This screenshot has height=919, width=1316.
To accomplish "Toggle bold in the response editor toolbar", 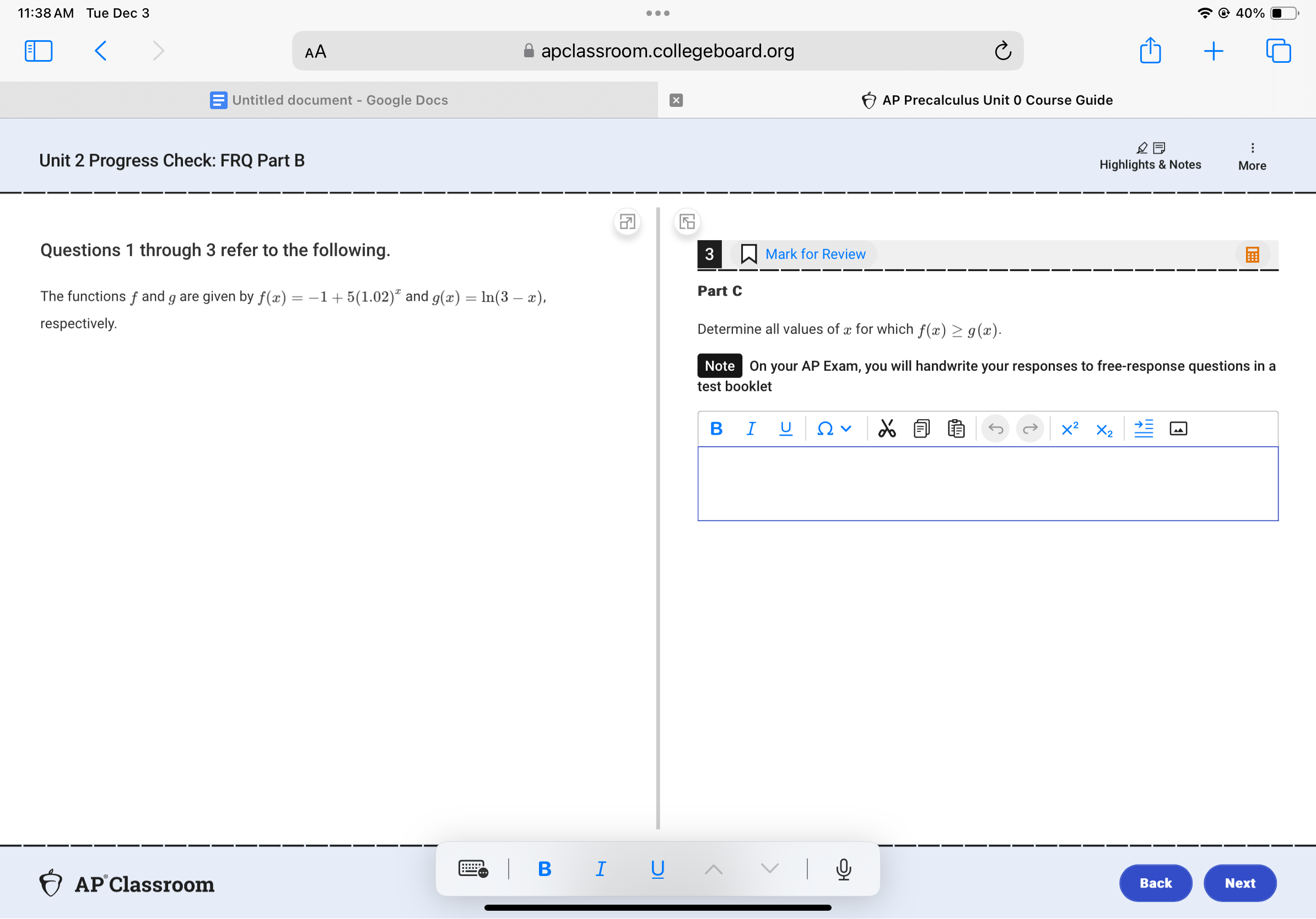I will click(x=716, y=429).
